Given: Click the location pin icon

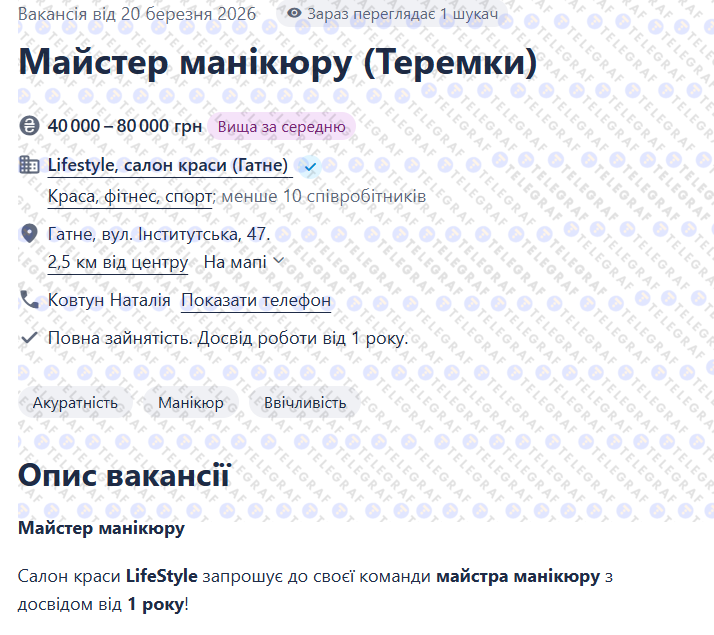Looking at the screenshot, I should [x=29, y=234].
